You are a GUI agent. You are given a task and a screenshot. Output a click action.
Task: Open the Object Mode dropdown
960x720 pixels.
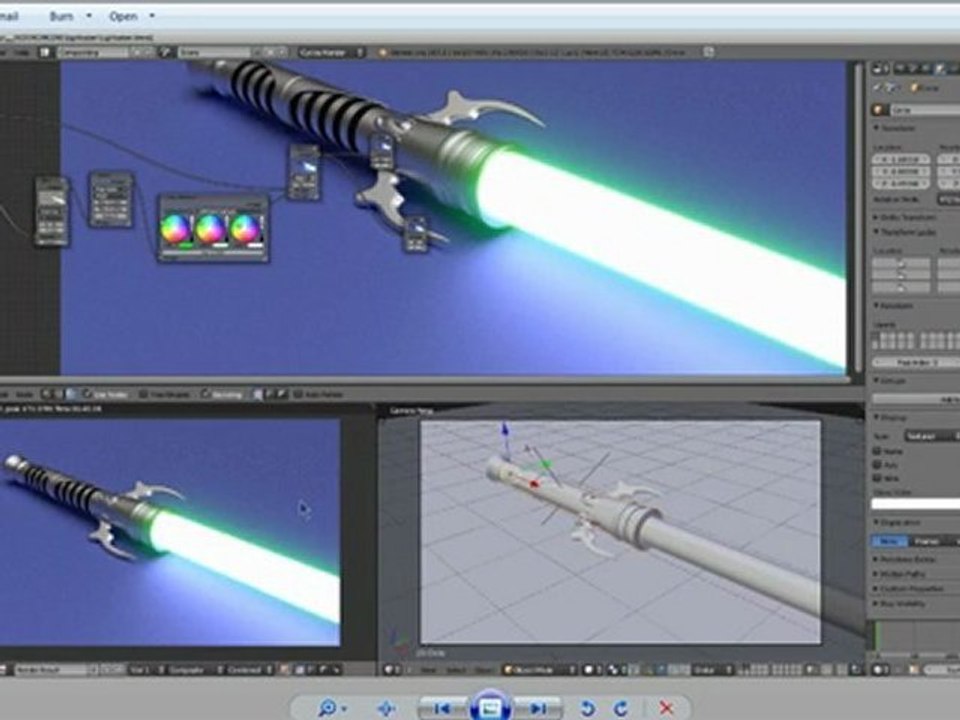click(x=539, y=670)
